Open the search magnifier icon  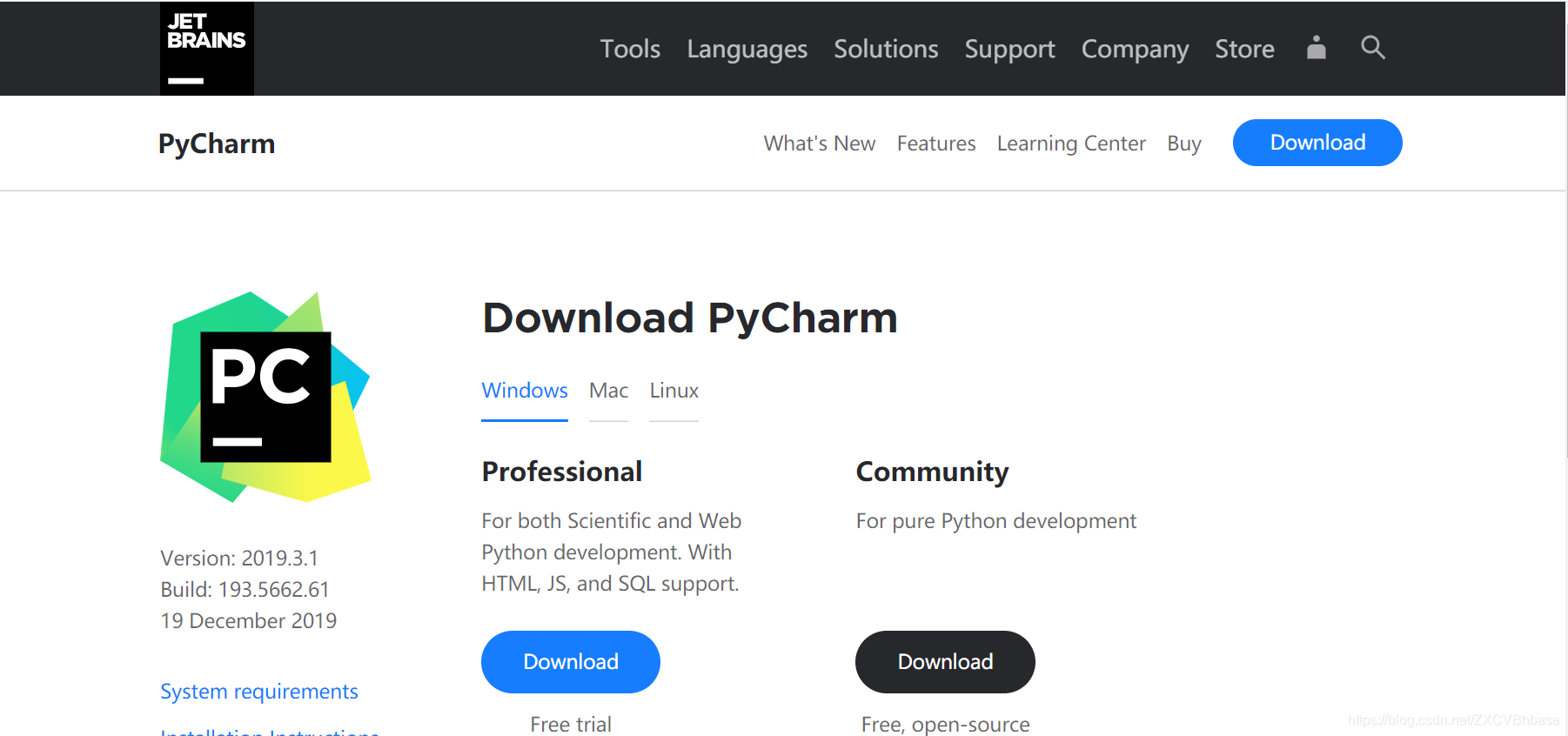1372,48
